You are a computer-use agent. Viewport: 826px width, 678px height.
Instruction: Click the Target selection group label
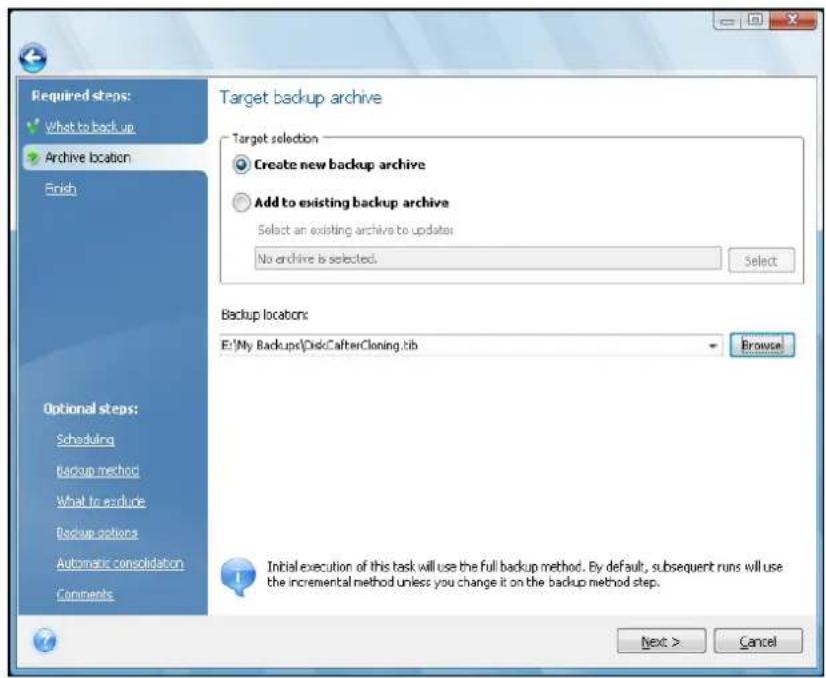[x=276, y=139]
